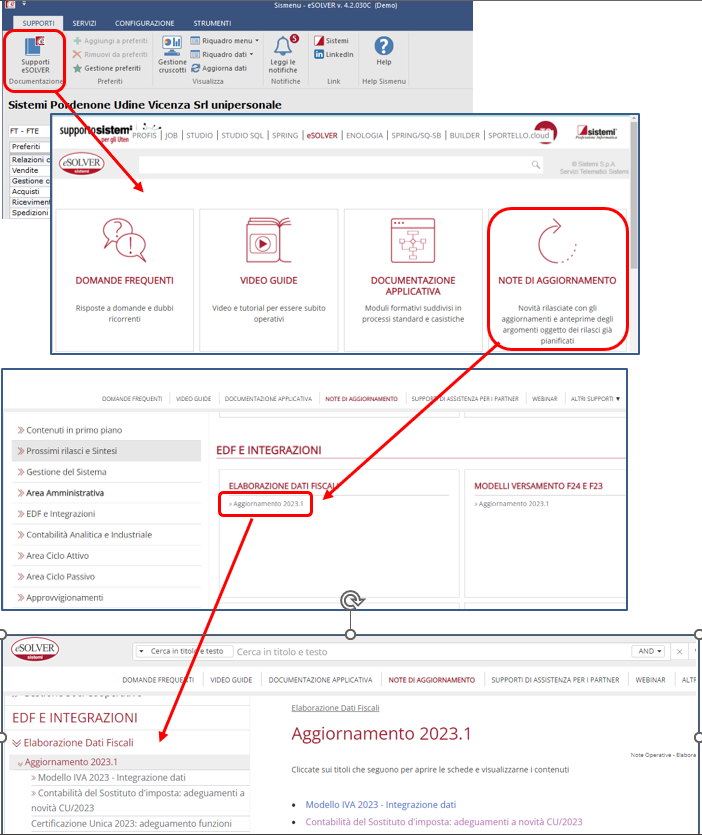Open Area Ciclo Passivo
This screenshot has width=702, height=835.
pos(60,577)
